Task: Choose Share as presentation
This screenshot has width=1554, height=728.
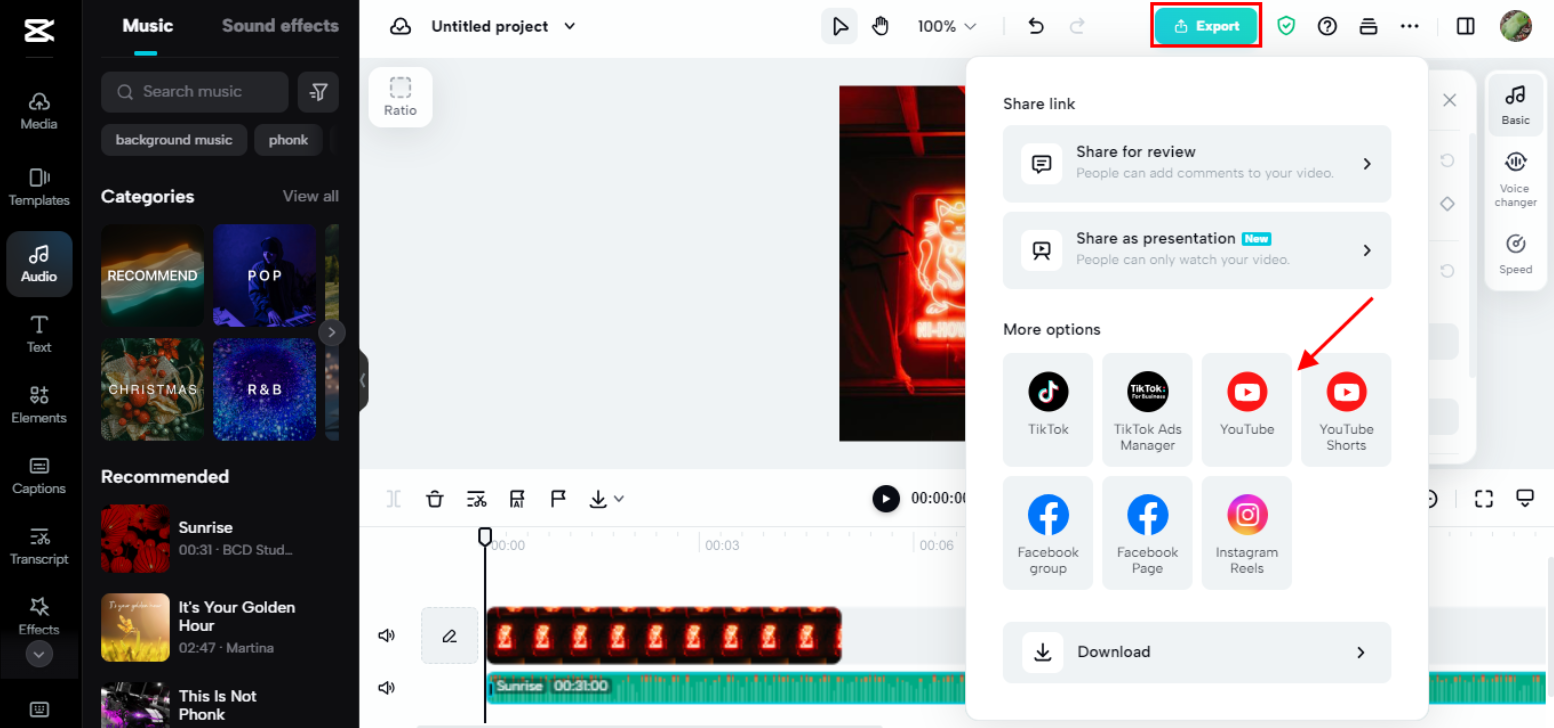Action: click(1197, 250)
